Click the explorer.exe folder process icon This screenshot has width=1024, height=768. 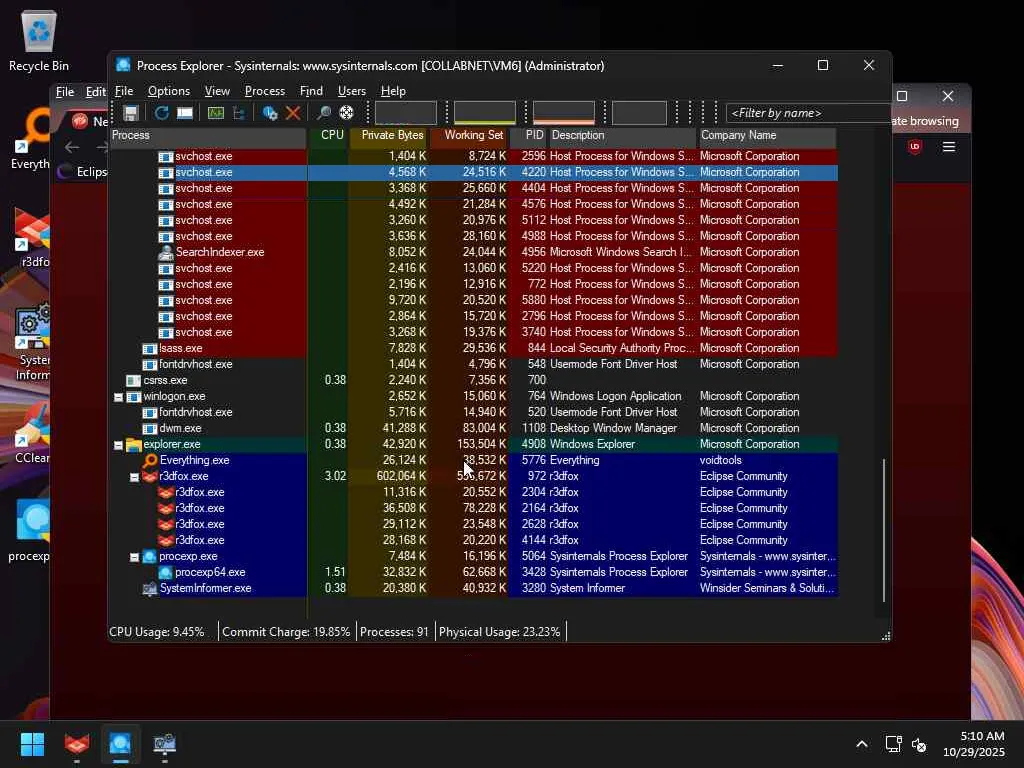pos(134,445)
